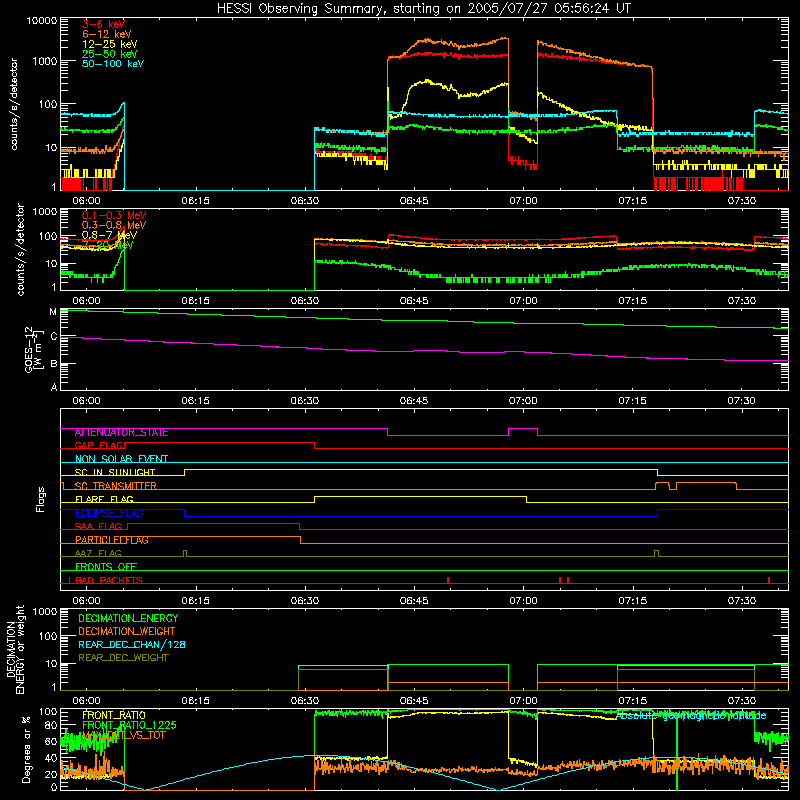Select the yellow 12-25 keV legend entry

click(110, 44)
